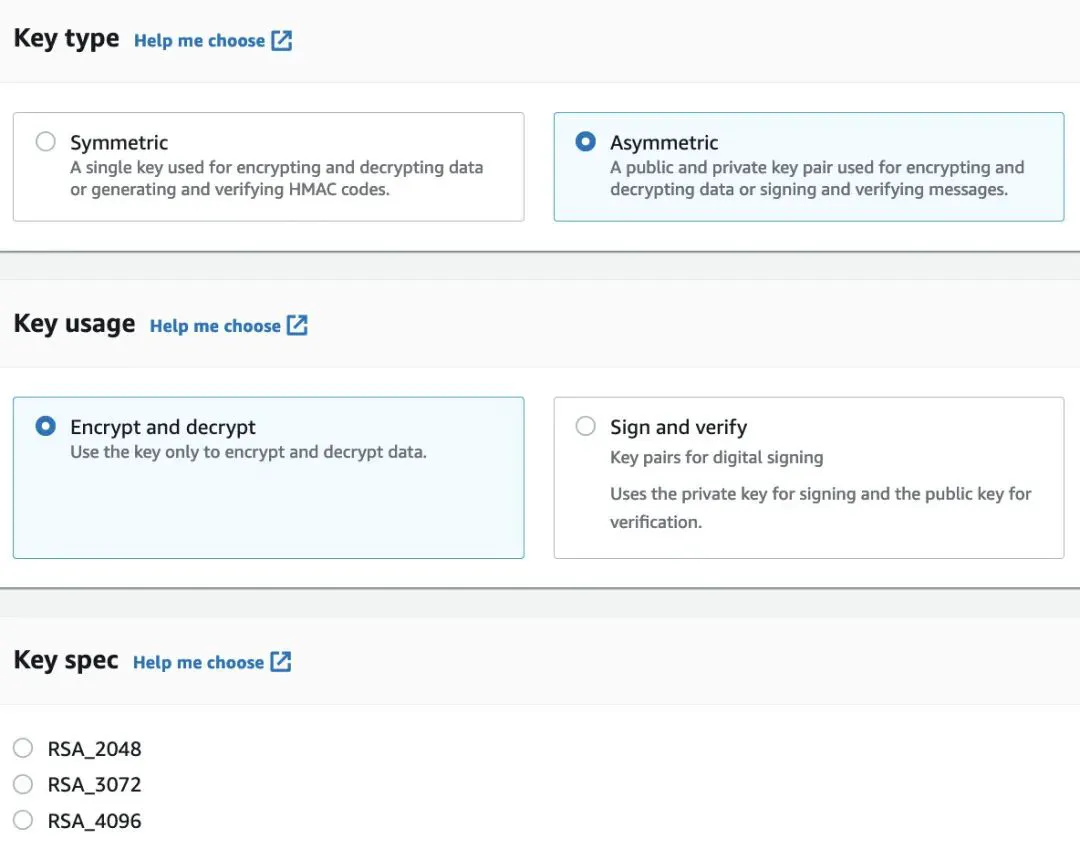This screenshot has width=1080, height=859.
Task: Open Key usage 'Help me choose' link
Action: click(x=215, y=326)
